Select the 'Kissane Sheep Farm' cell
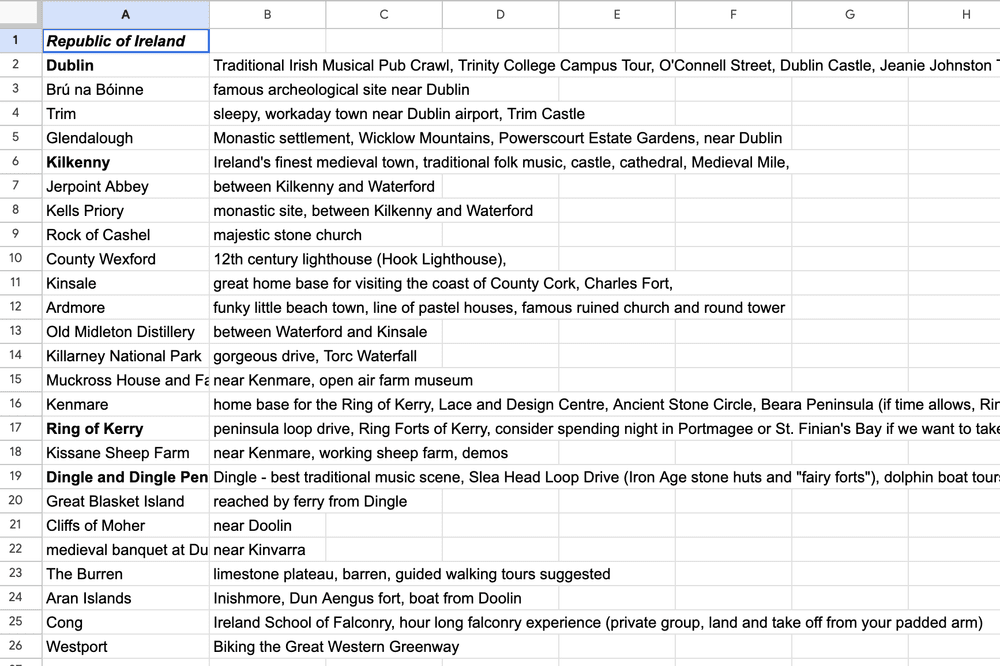Screen dimensions: 1000x666 [x=126, y=453]
